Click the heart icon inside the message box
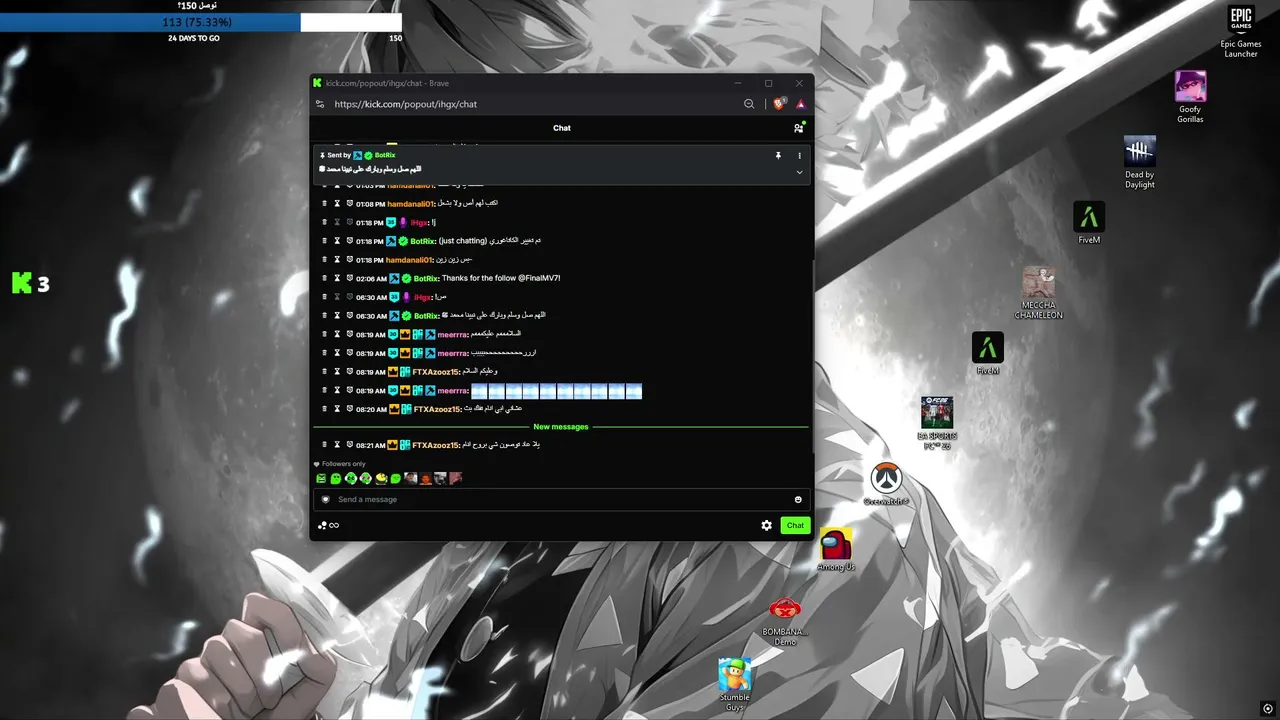Viewport: 1280px width, 720px height. 325,499
